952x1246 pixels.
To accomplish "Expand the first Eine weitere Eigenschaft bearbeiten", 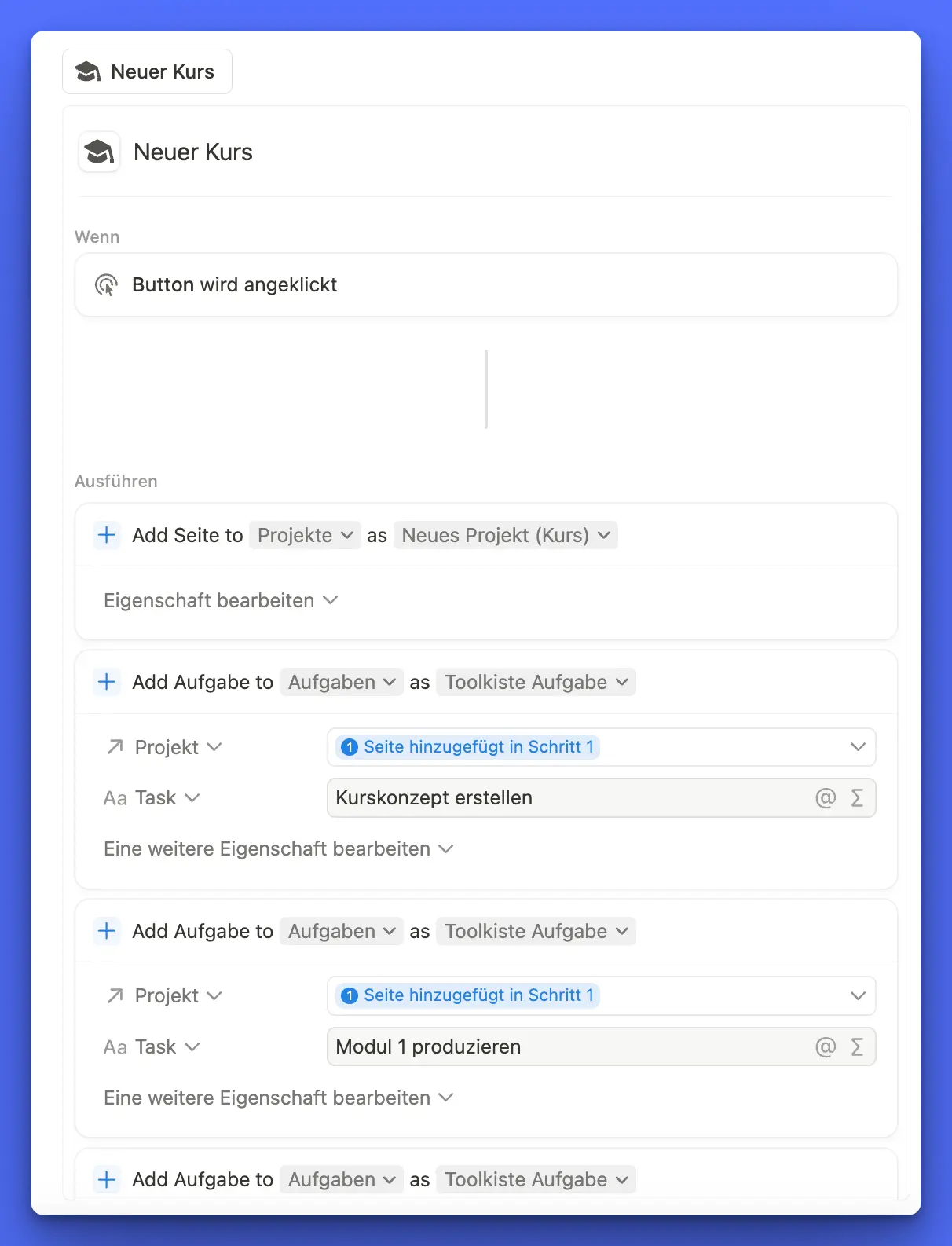I will coord(279,849).
